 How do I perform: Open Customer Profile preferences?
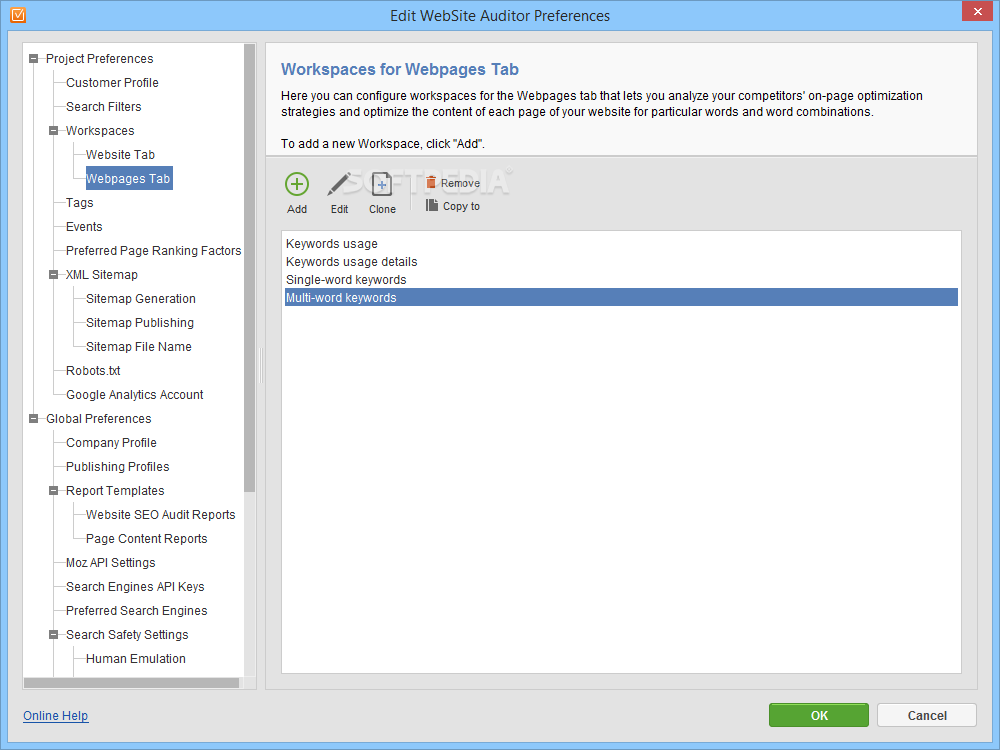[x=112, y=83]
